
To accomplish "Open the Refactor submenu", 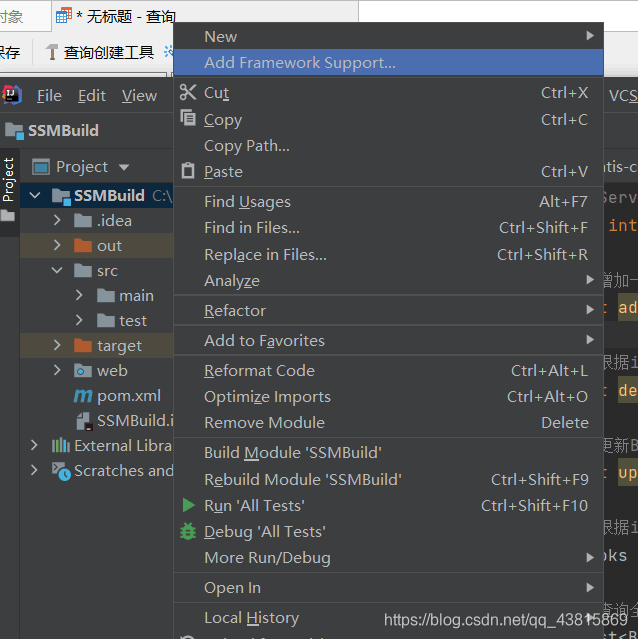I will click(x=388, y=311).
